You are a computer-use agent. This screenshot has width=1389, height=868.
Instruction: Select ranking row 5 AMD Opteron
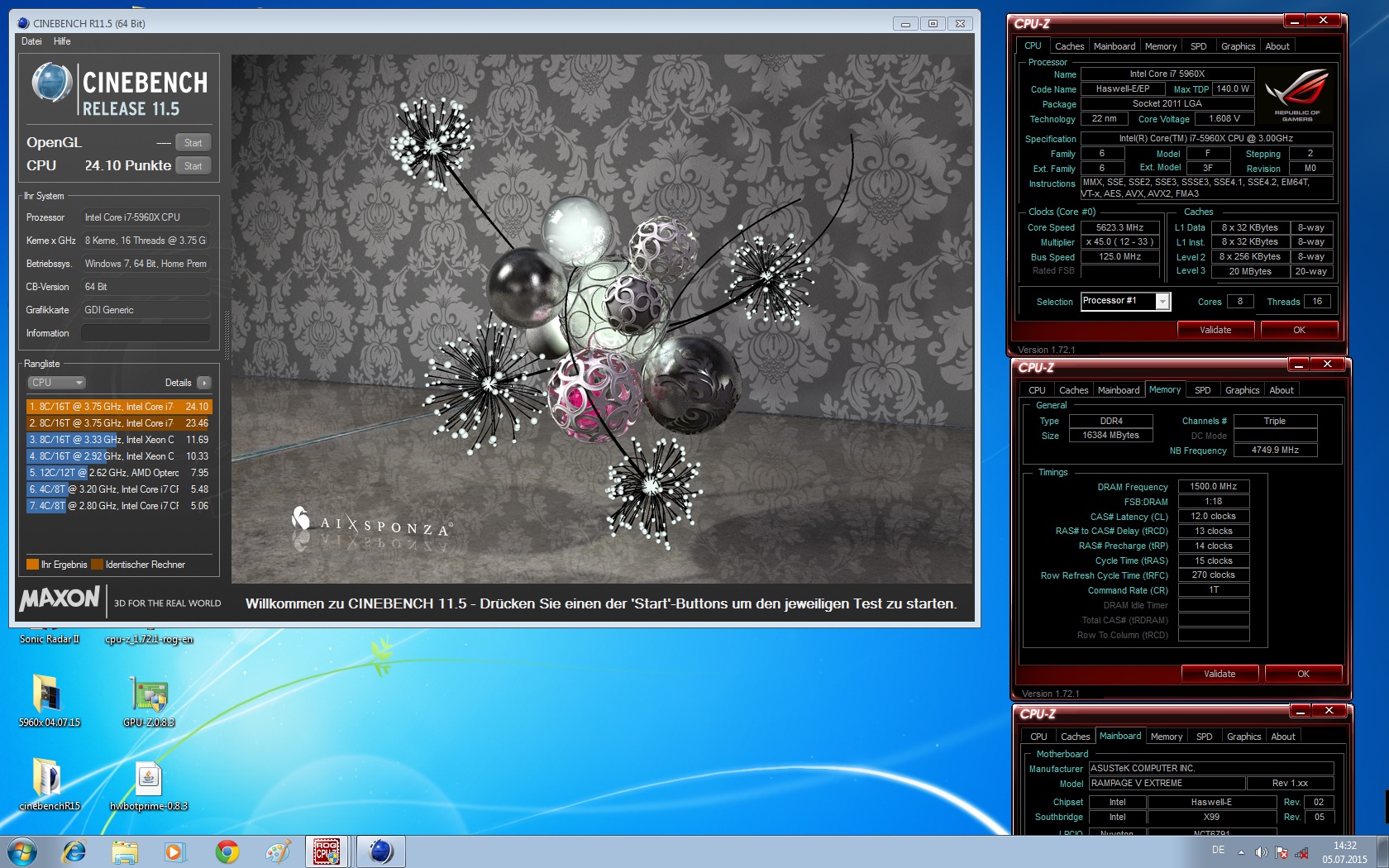(x=119, y=473)
